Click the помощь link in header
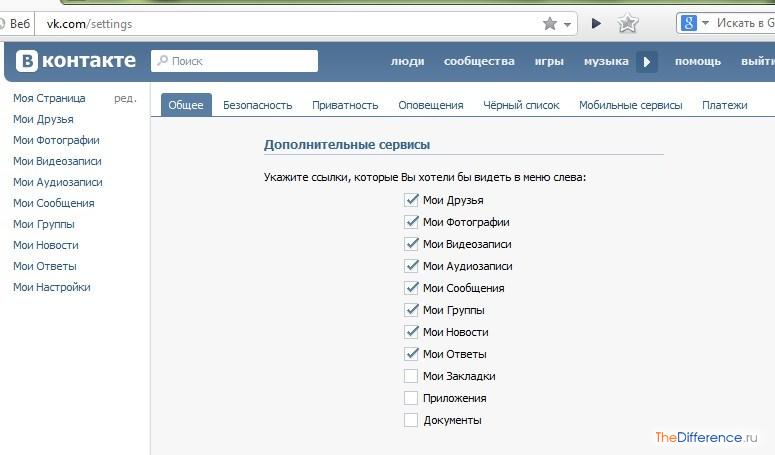Image resolution: width=775 pixels, height=455 pixels. pyautogui.click(x=698, y=61)
